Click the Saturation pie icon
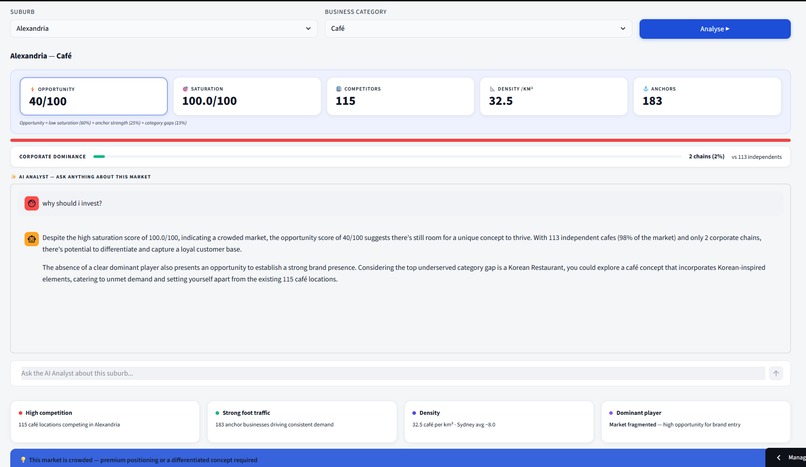 pos(185,89)
